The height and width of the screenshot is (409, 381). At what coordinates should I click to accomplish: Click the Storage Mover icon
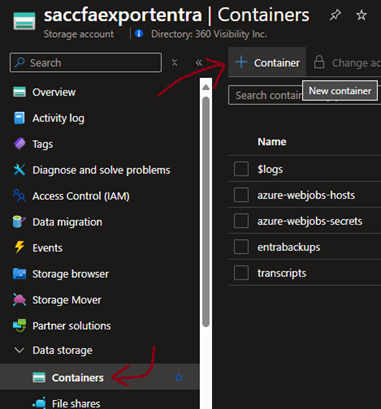tap(19, 300)
